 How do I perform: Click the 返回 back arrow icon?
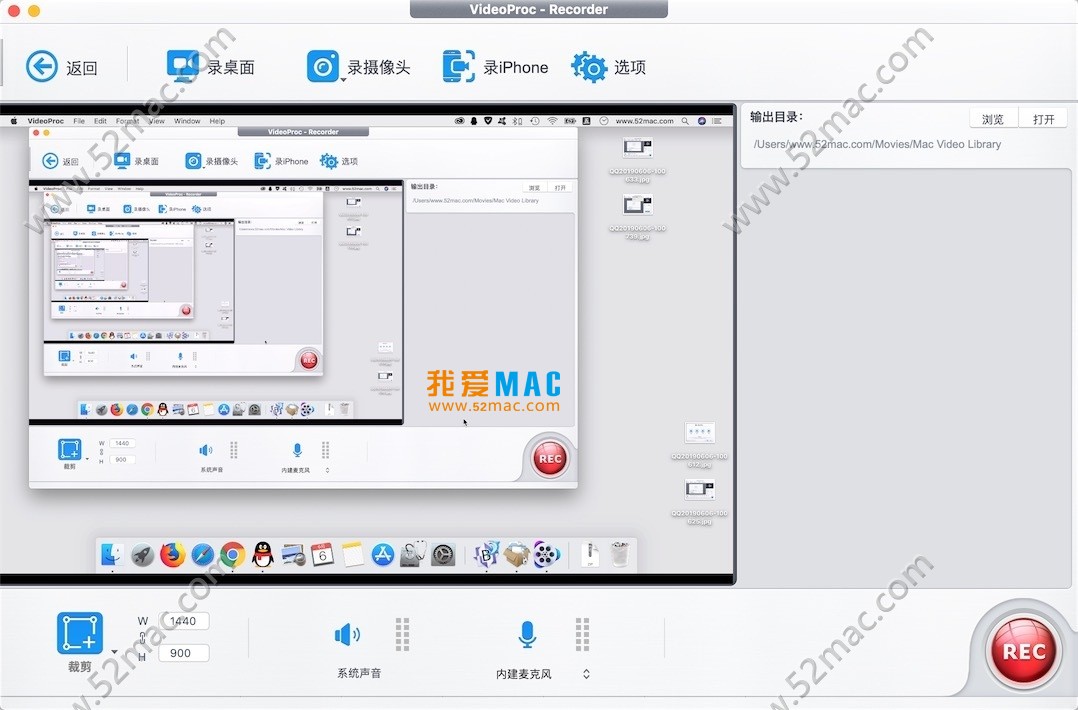pos(42,67)
